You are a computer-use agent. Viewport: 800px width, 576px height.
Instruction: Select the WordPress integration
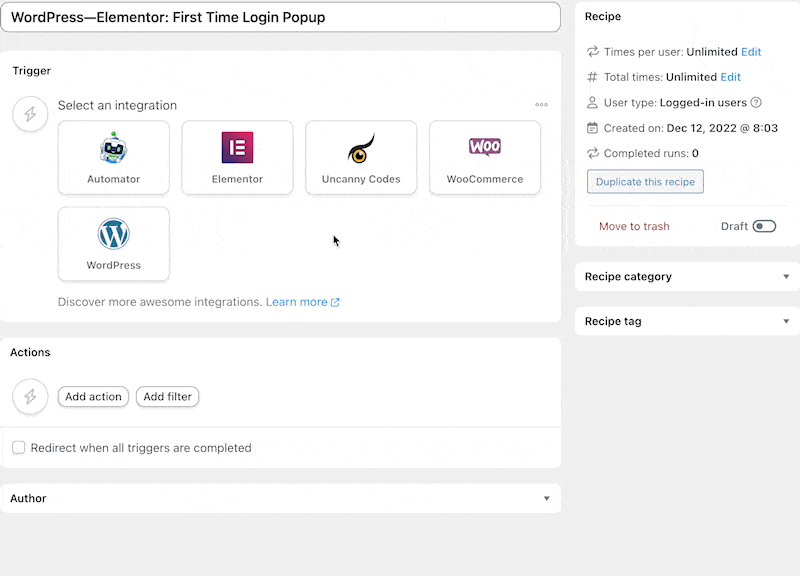[113, 243]
